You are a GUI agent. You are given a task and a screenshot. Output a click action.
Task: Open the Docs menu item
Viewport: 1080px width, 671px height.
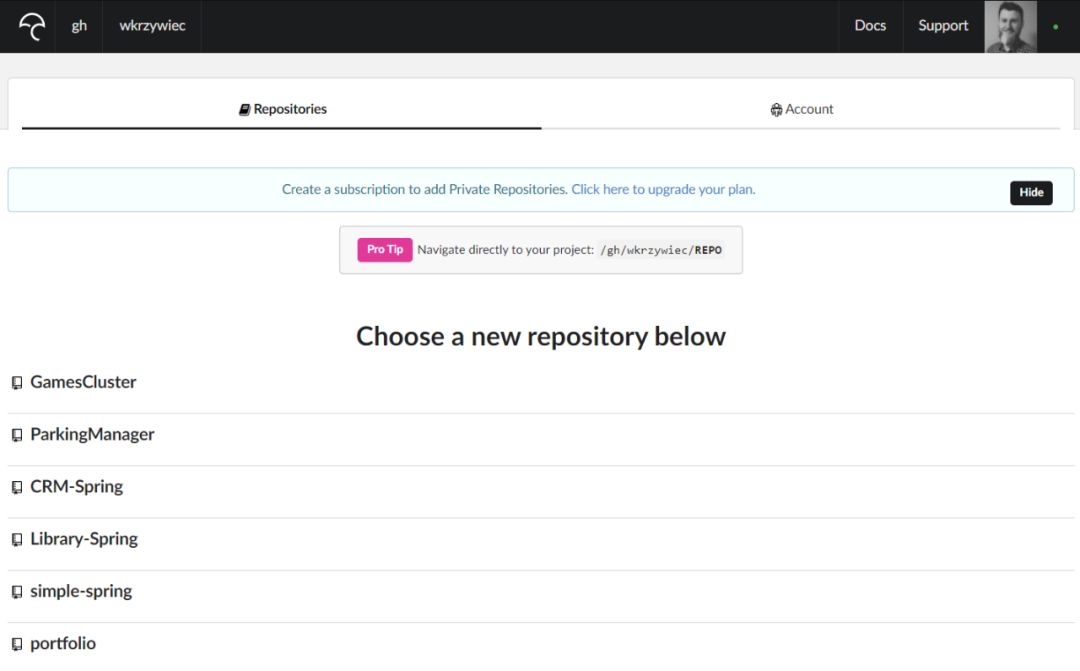coord(870,26)
